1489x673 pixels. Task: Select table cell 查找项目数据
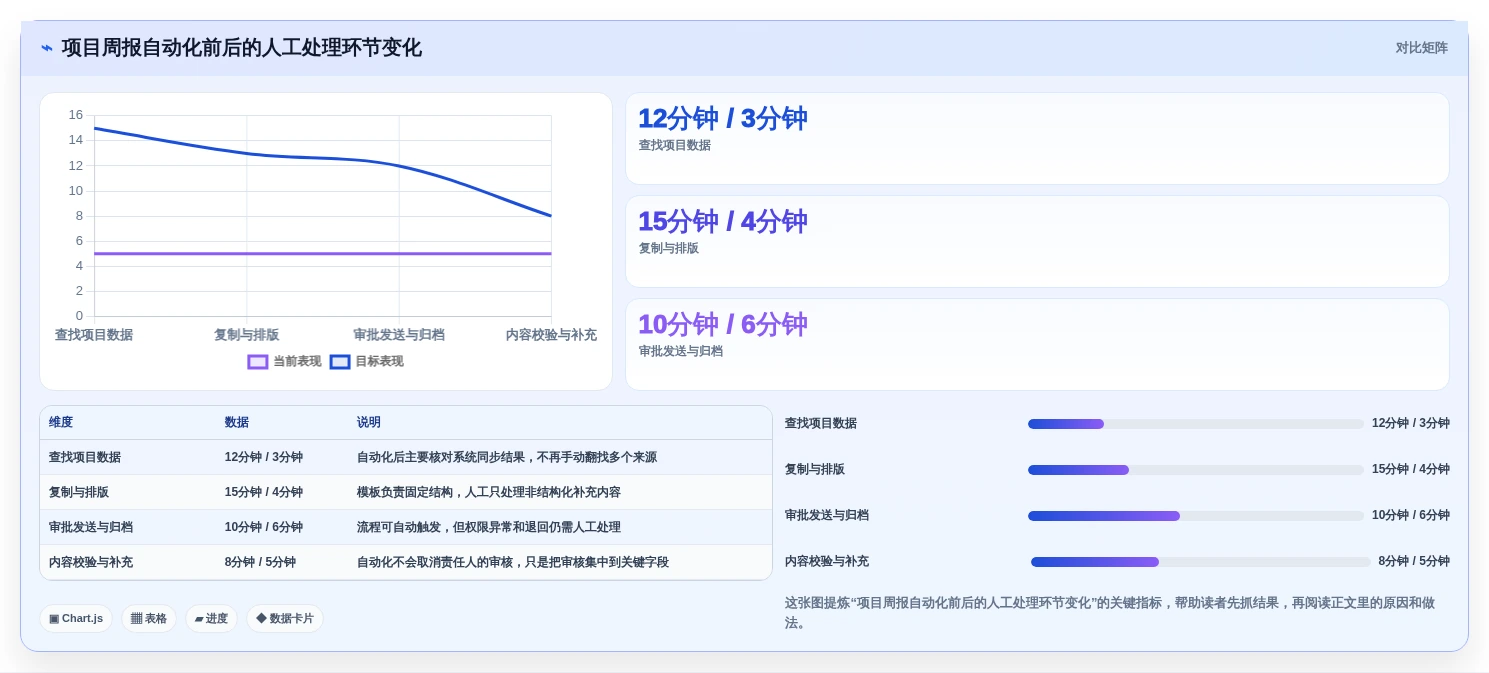click(x=85, y=458)
